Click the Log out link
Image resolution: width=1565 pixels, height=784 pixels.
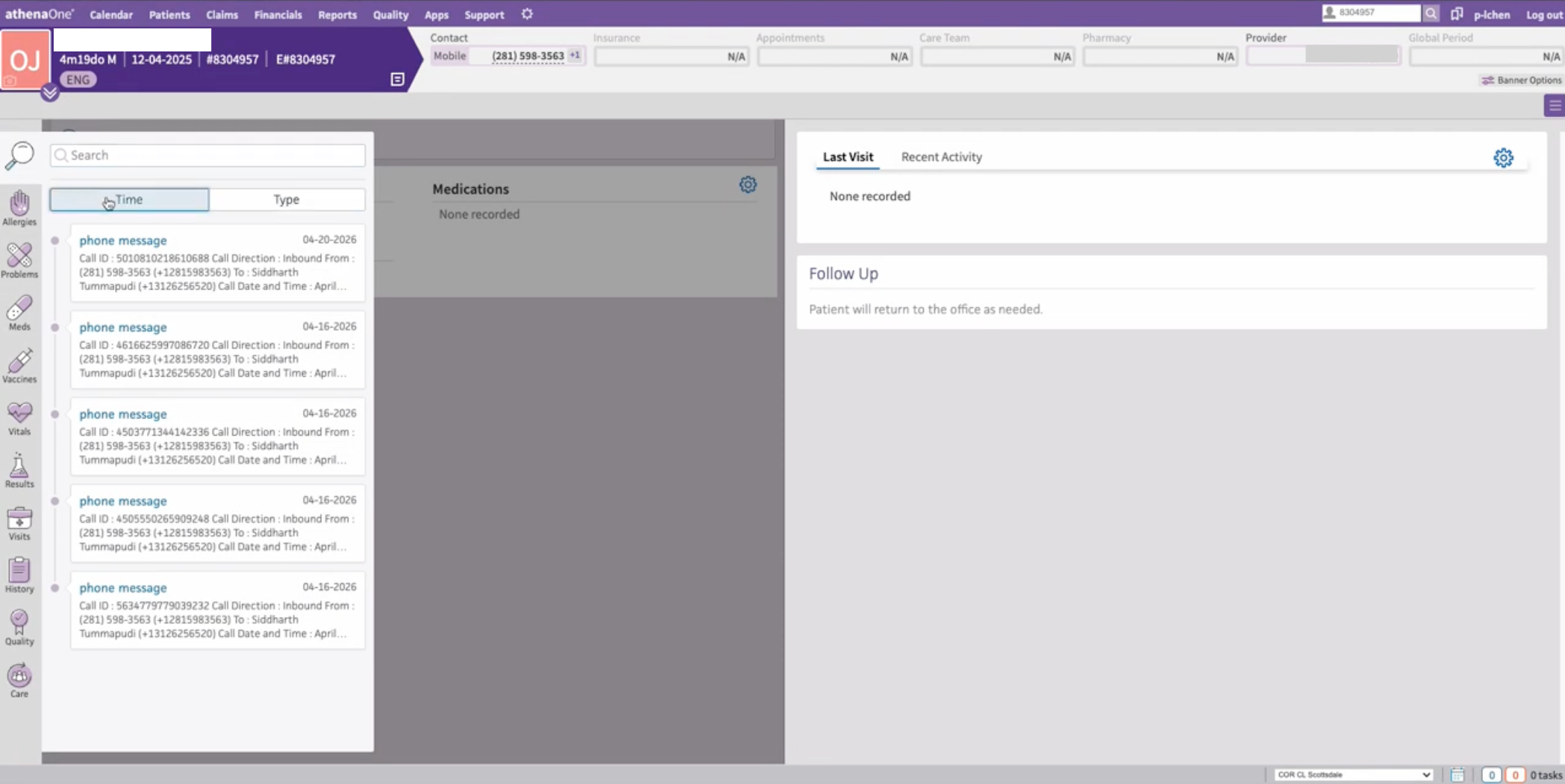pyautogui.click(x=1544, y=14)
